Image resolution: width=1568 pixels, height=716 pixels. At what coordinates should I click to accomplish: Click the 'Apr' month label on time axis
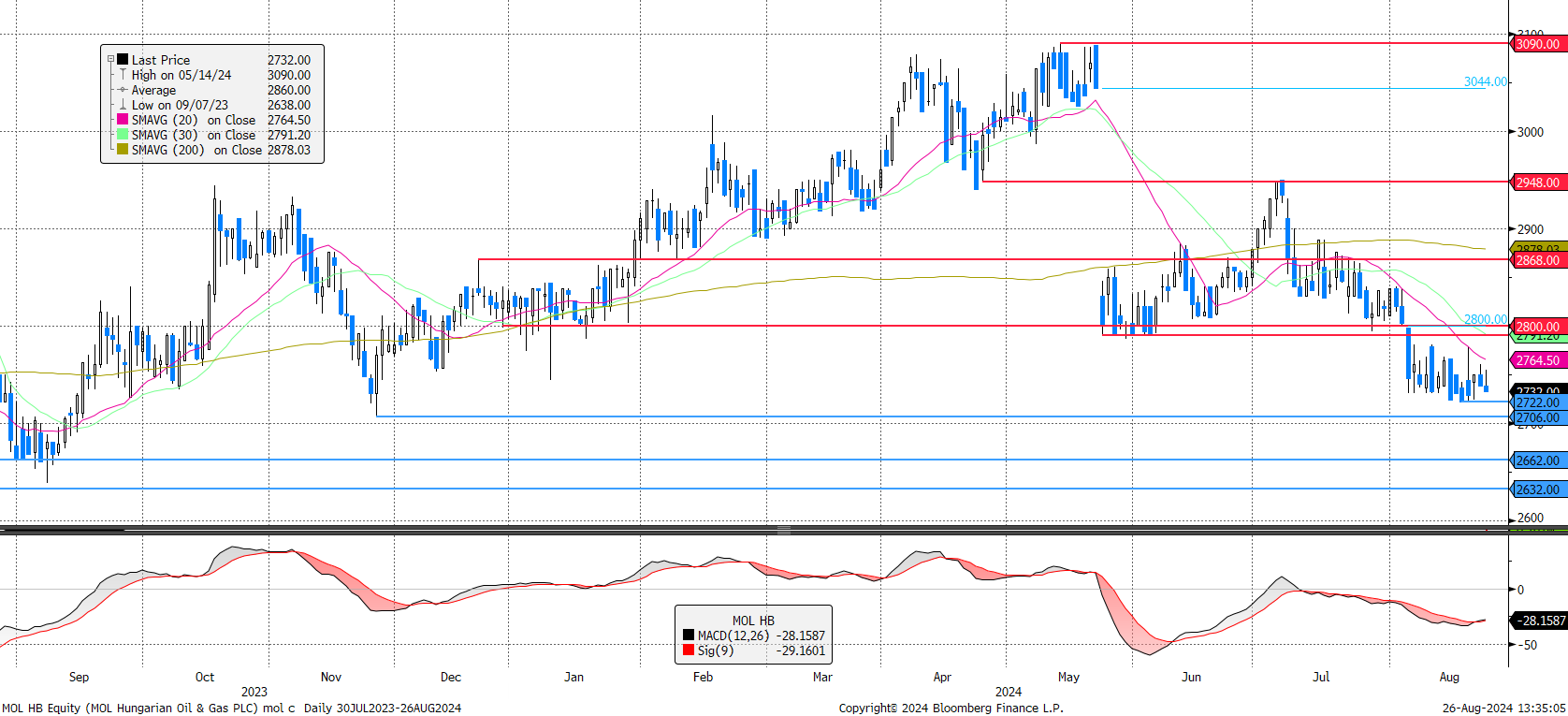coord(942,677)
